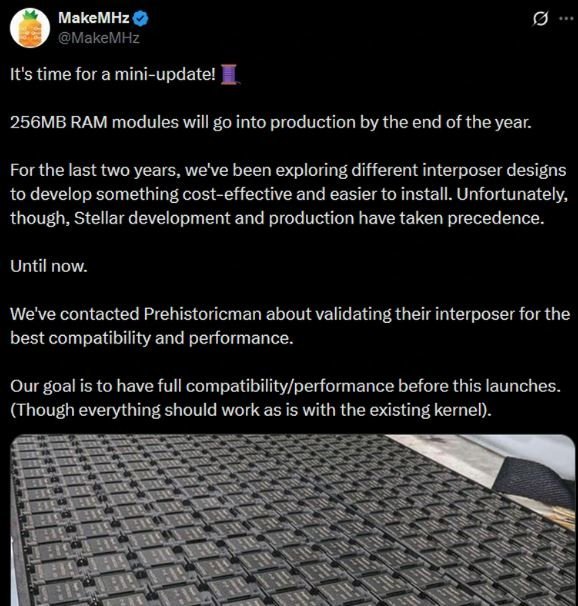Click the "It's time for a mini-update!" line
The width and height of the screenshot is (578, 606).
tap(112, 74)
